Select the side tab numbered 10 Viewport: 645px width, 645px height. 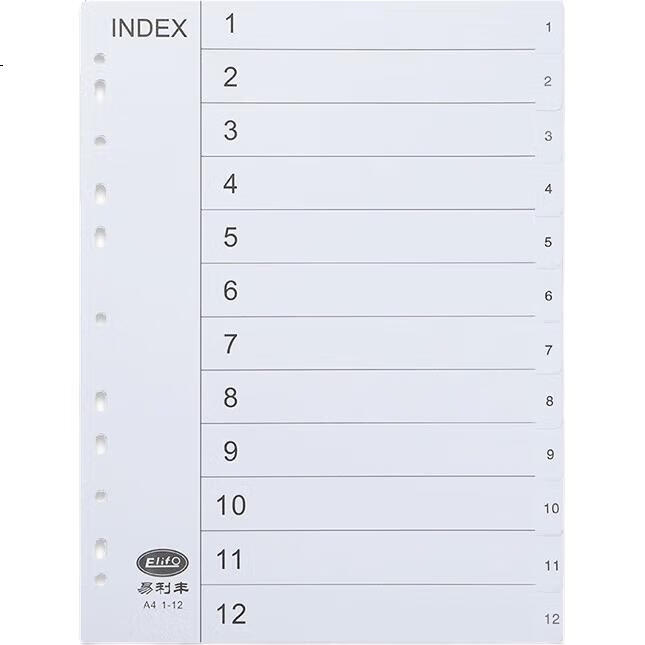(x=550, y=508)
